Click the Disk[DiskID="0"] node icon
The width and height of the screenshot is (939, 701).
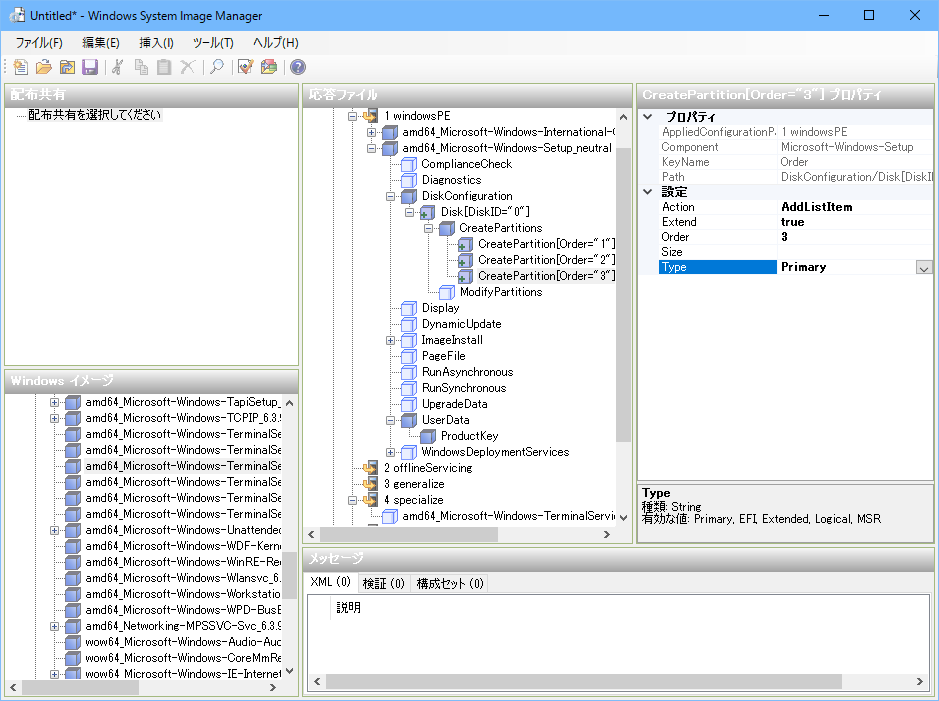point(428,212)
